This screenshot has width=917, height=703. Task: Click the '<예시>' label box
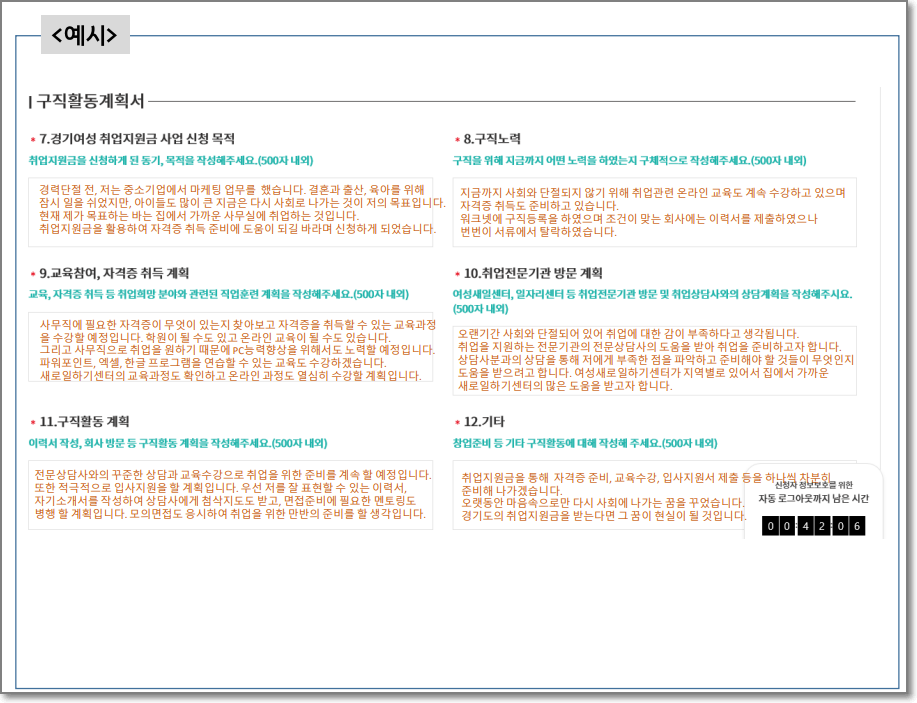[85, 35]
